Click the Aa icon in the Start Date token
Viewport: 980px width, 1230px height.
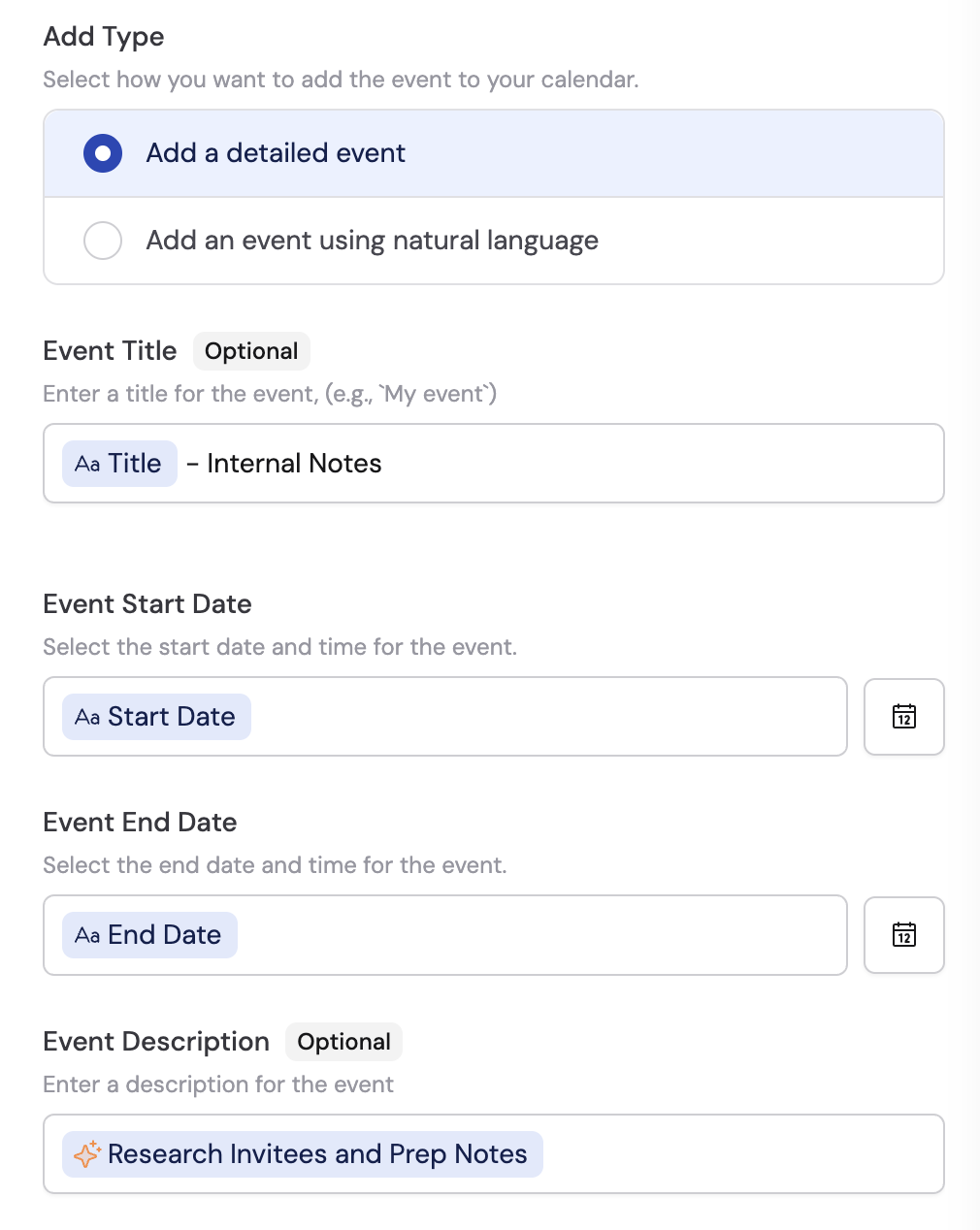88,717
